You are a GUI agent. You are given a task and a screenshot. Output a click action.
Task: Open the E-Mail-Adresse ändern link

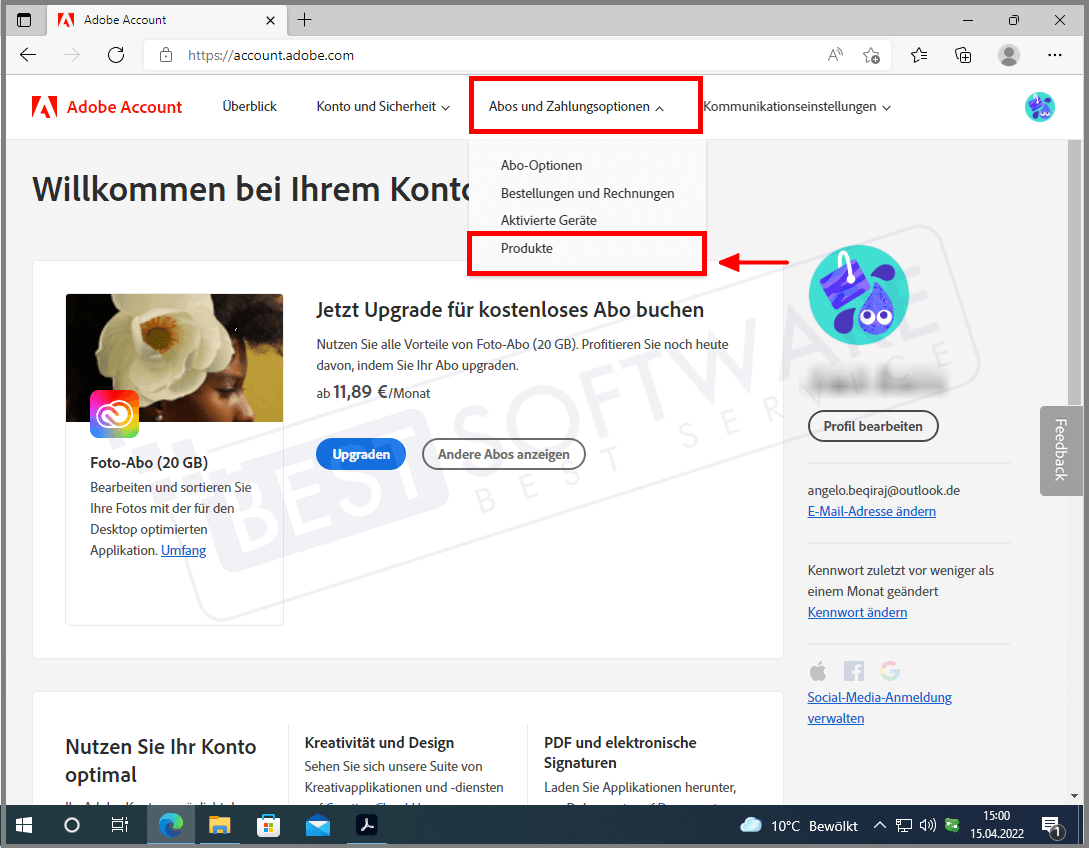871,511
